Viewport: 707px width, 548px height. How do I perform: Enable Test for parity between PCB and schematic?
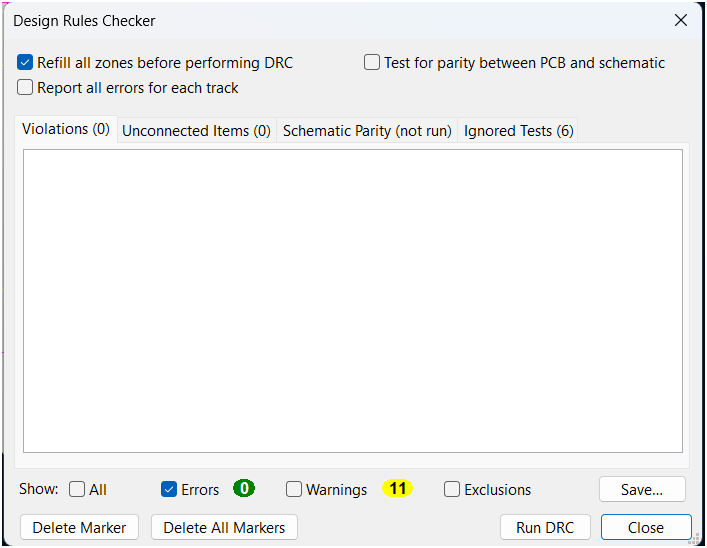[372, 62]
